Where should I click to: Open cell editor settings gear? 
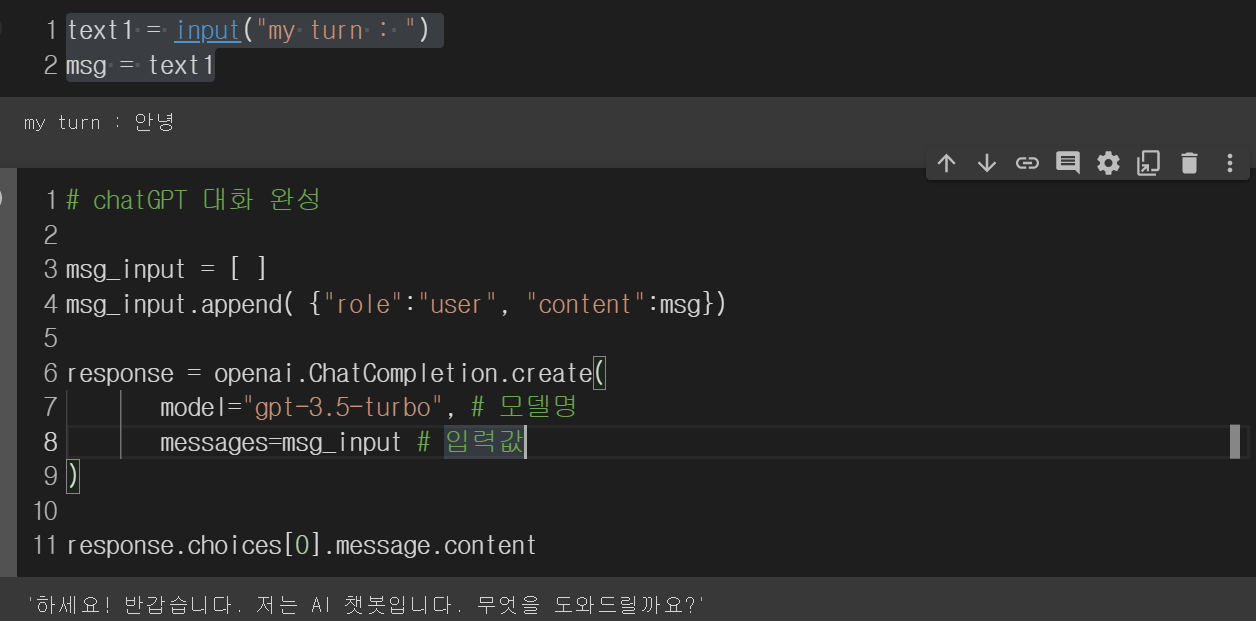click(1108, 163)
